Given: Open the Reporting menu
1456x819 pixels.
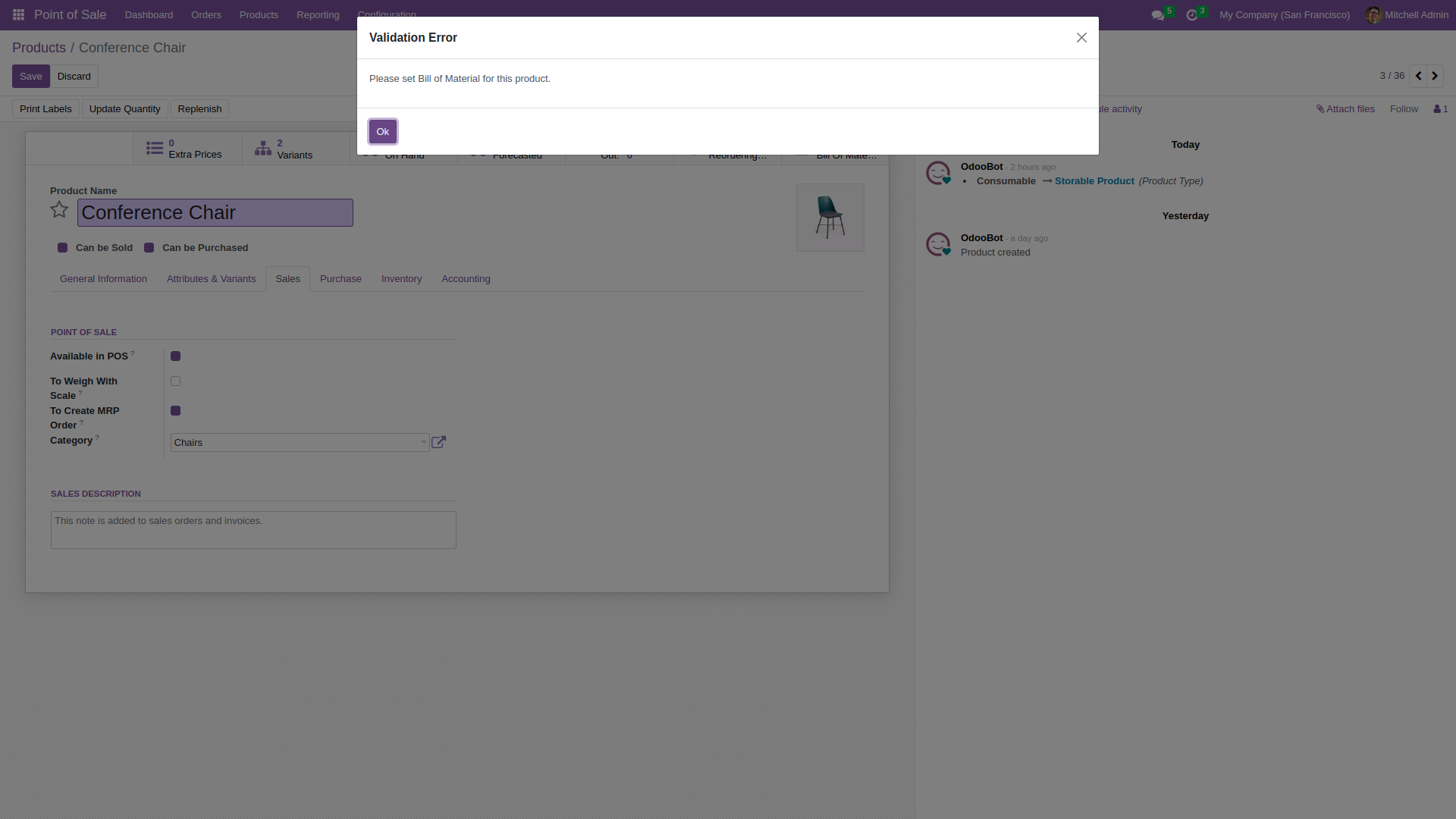Looking at the screenshot, I should pyautogui.click(x=318, y=15).
